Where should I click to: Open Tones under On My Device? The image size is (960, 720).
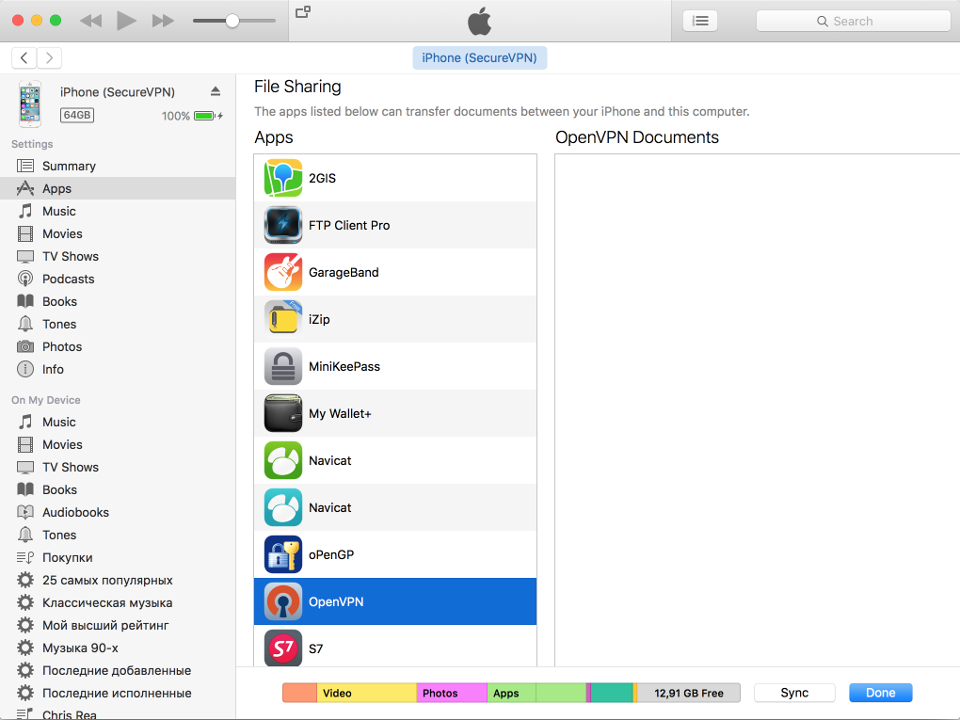[x=118, y=535]
